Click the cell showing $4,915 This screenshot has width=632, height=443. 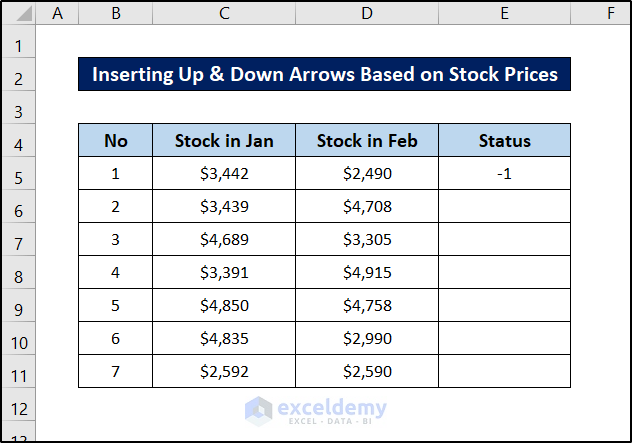(367, 273)
